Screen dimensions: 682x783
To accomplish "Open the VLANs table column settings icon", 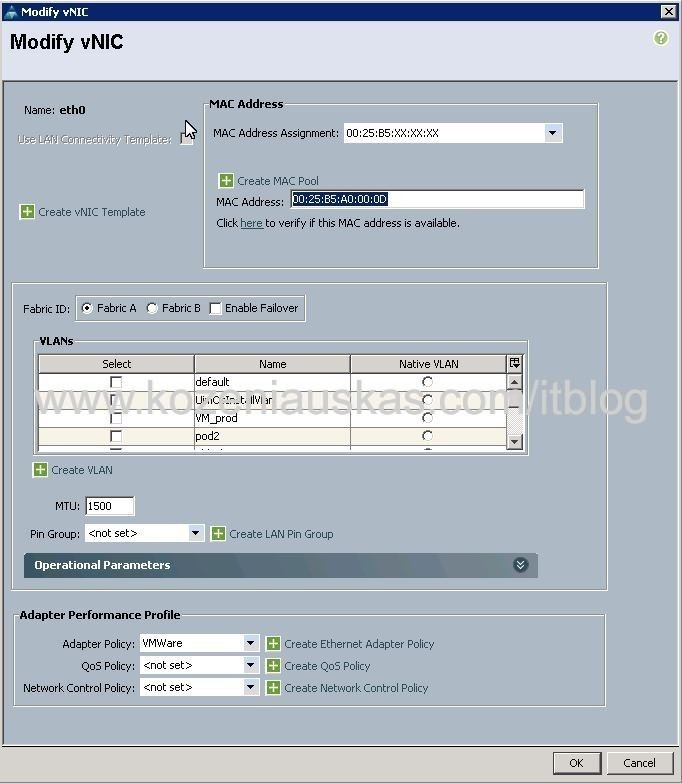I will click(x=515, y=364).
